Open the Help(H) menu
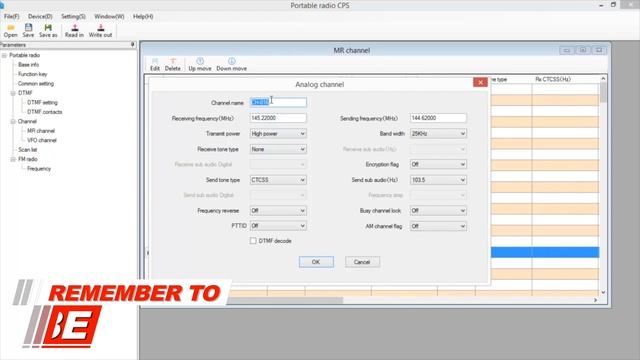Image resolution: width=640 pixels, height=360 pixels. point(143,16)
